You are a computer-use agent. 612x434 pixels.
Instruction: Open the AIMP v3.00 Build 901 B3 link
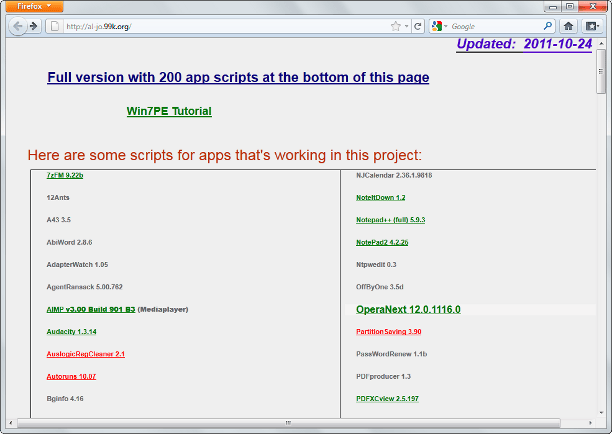[x=91, y=309]
